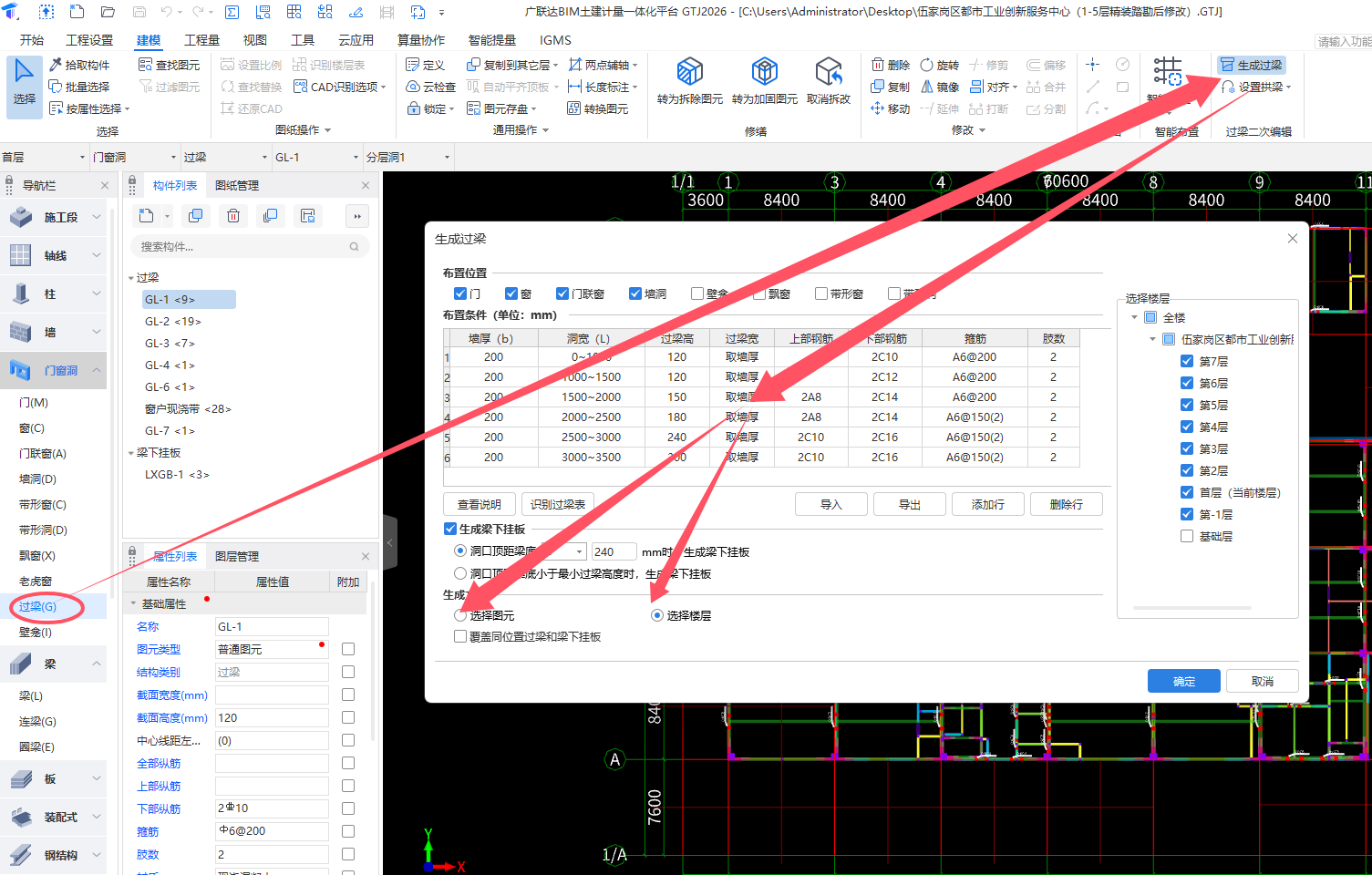Enable 覆盖同位置过梁和梁下挂板 checkbox
Viewport: 1372px width, 875px height.
click(460, 636)
